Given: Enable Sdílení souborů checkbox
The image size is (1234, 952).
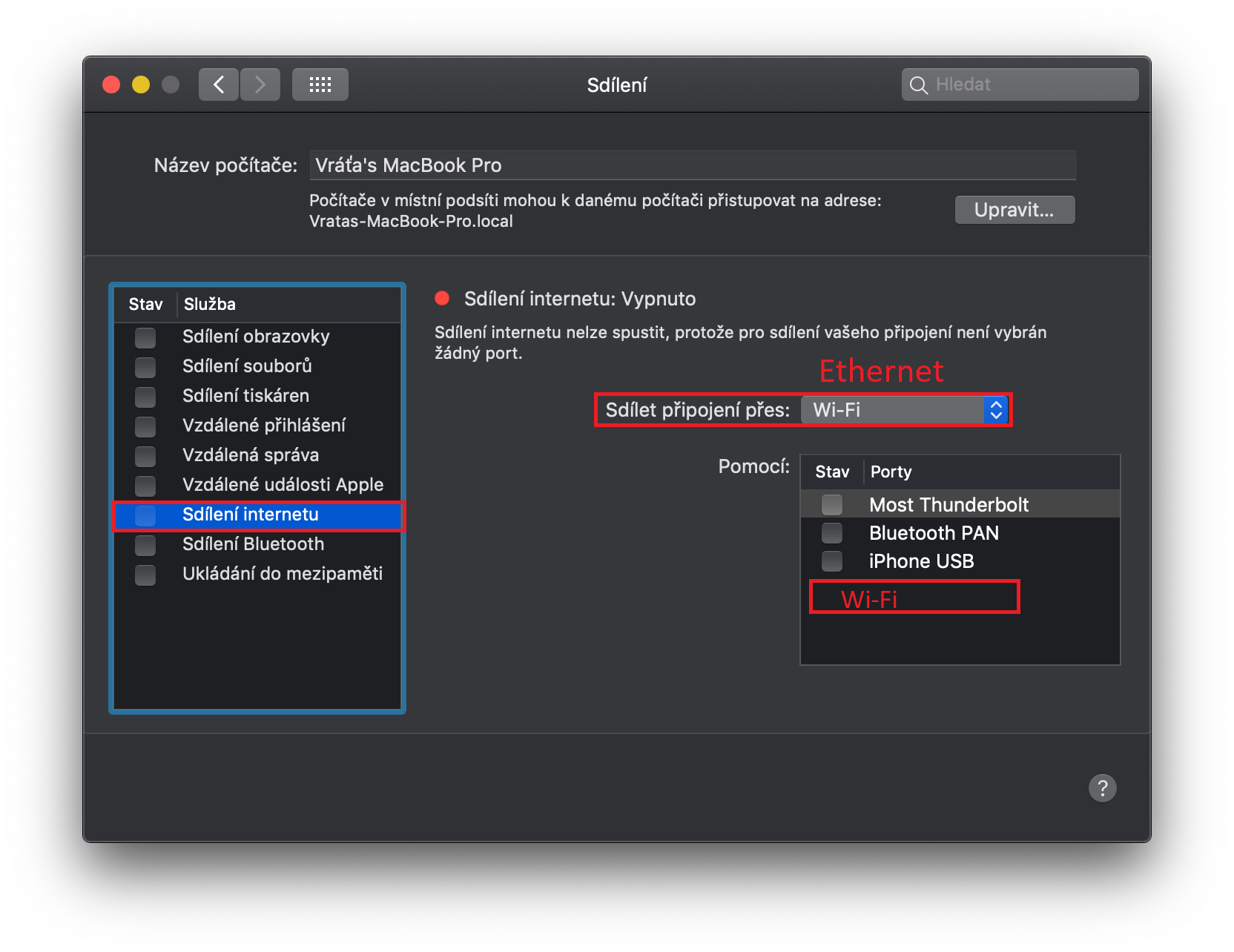Looking at the screenshot, I should pos(145,367).
